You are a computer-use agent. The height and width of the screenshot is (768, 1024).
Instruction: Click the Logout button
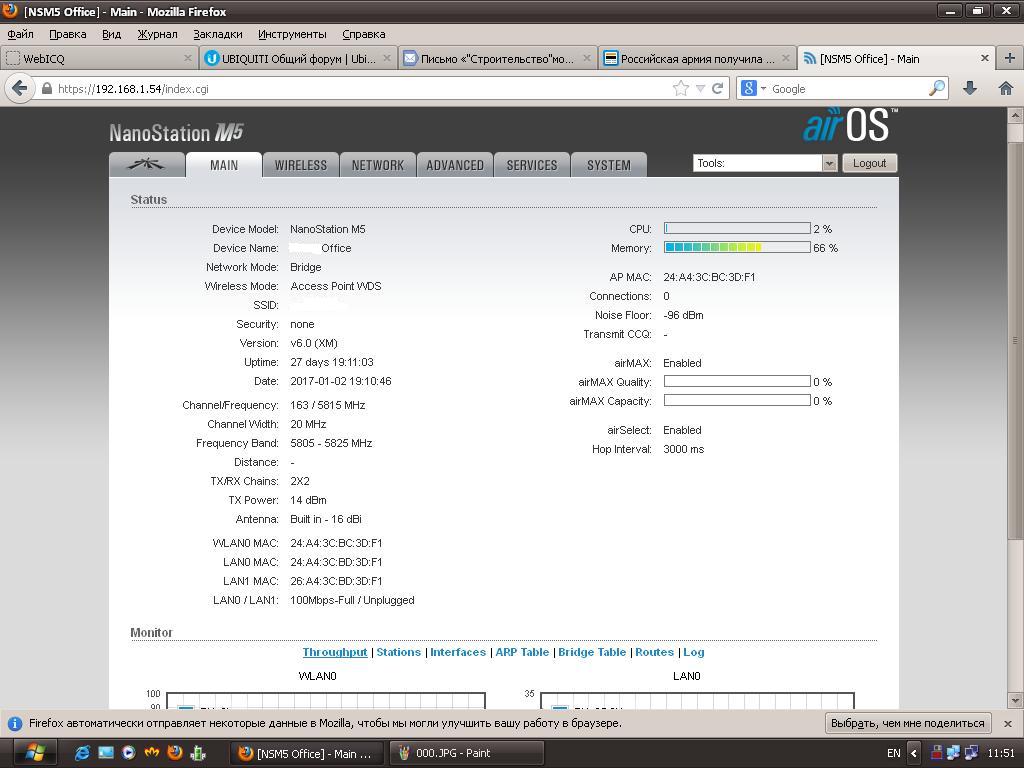tap(869, 163)
